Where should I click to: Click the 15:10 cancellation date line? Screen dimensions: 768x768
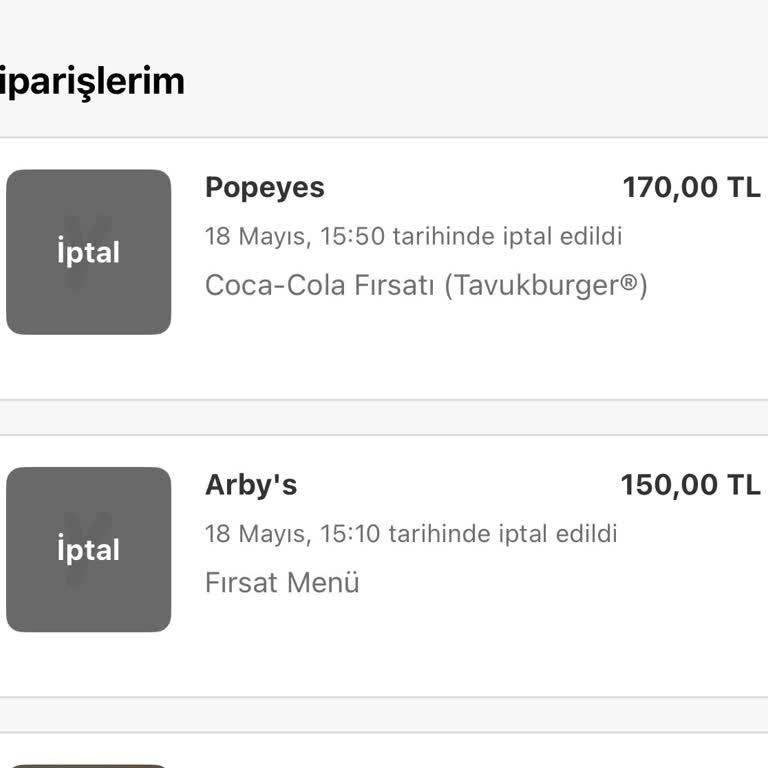click(x=411, y=533)
